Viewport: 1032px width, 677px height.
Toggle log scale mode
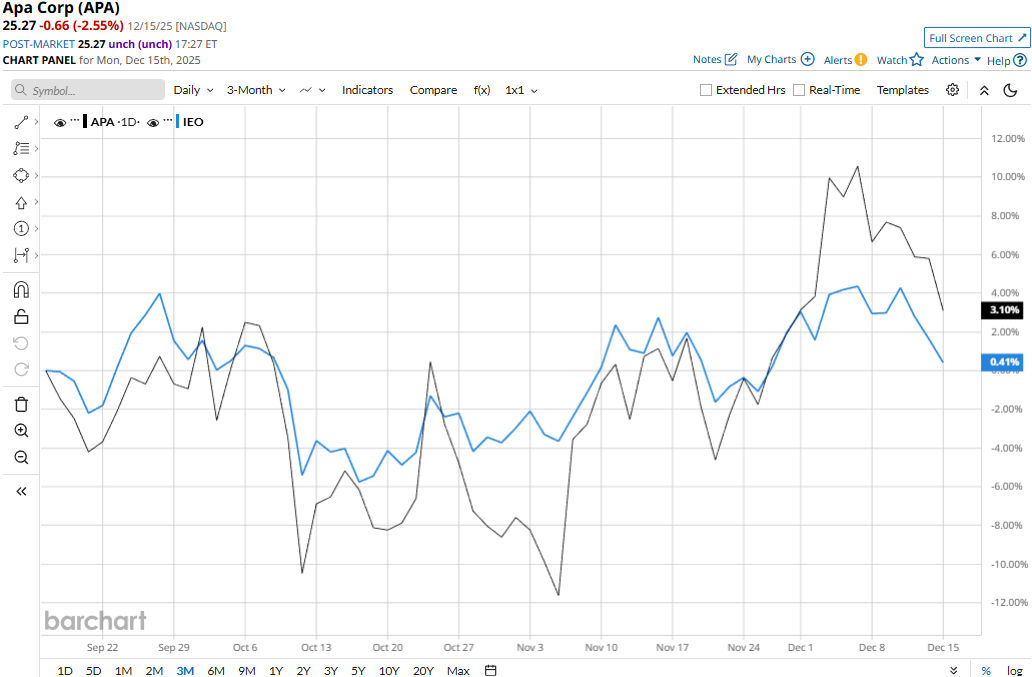pyautogui.click(x=1014, y=670)
